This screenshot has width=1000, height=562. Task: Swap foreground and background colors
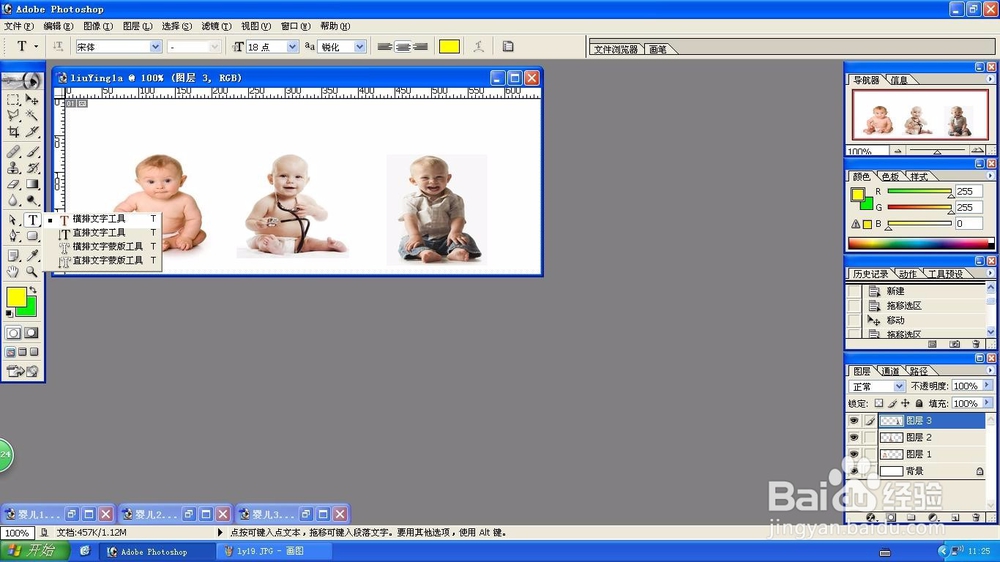(33, 291)
